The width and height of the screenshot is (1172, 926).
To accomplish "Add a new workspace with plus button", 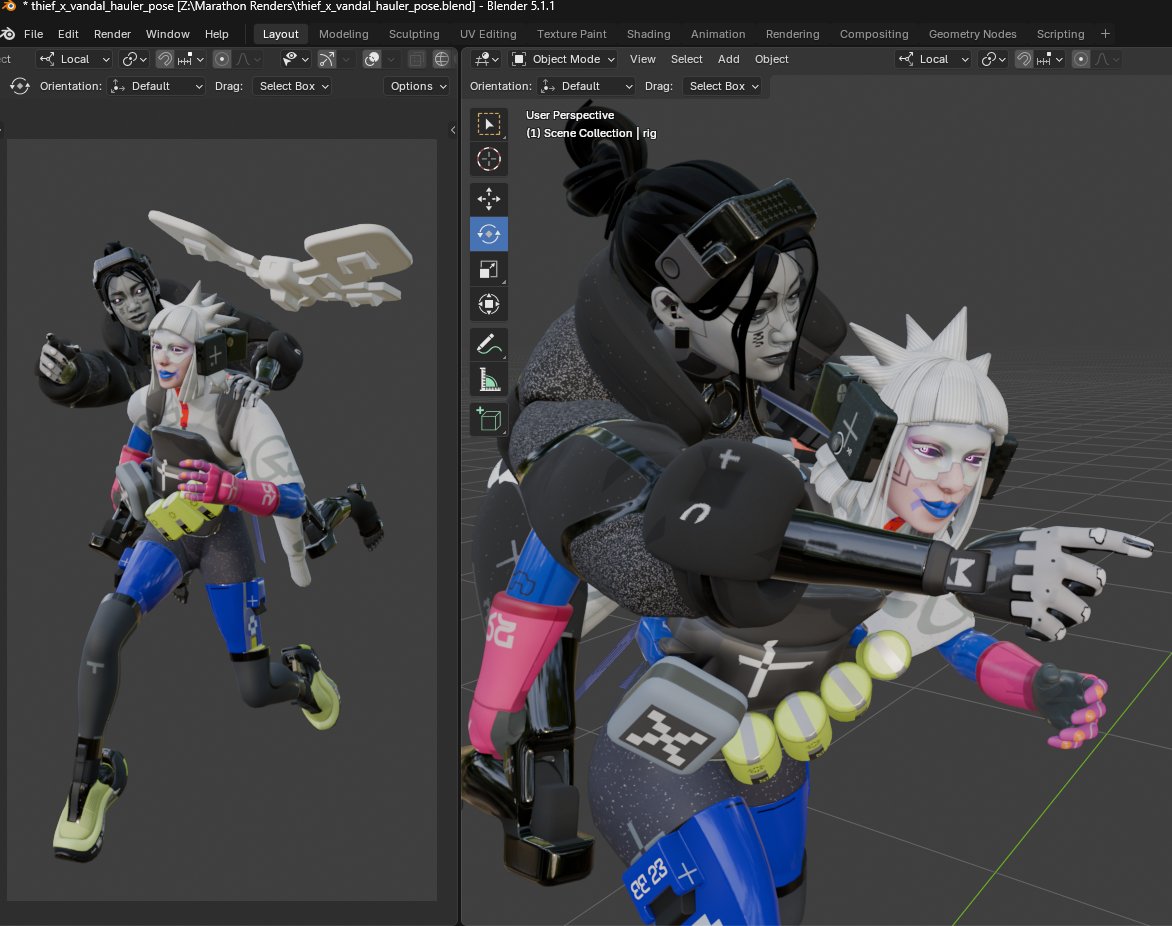I will coord(1105,34).
